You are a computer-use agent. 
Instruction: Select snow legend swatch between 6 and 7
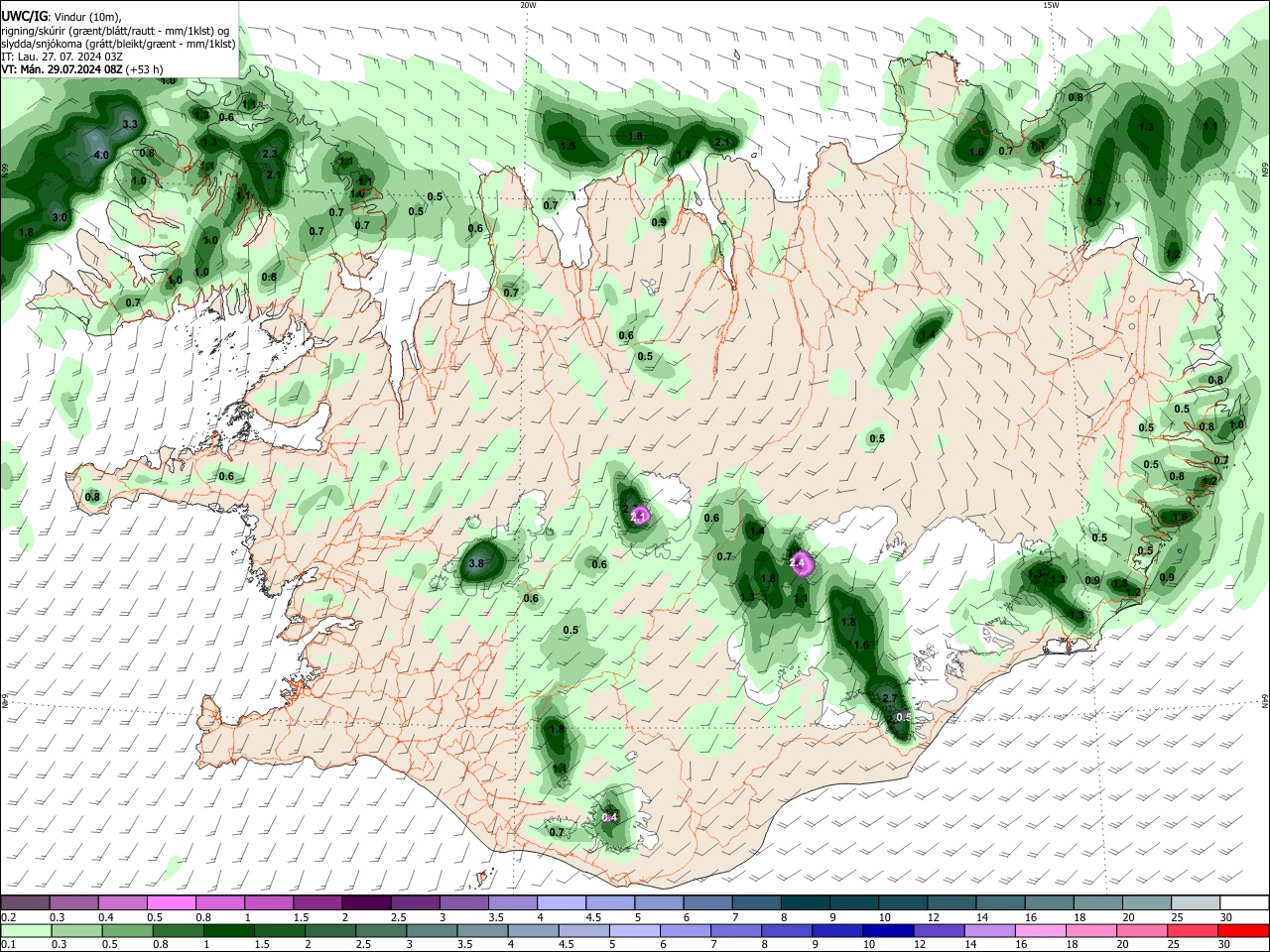pos(708,902)
